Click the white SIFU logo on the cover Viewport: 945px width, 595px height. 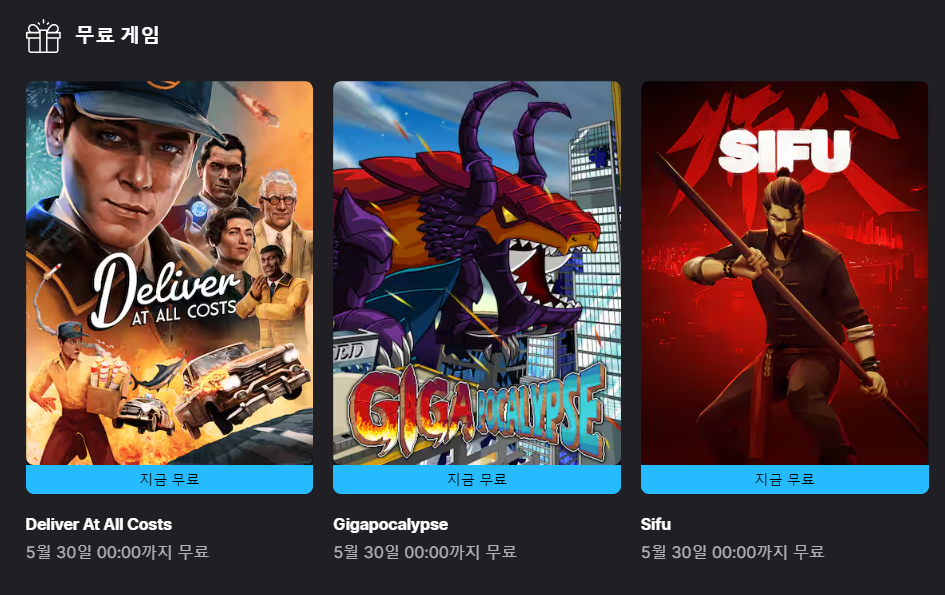(784, 151)
